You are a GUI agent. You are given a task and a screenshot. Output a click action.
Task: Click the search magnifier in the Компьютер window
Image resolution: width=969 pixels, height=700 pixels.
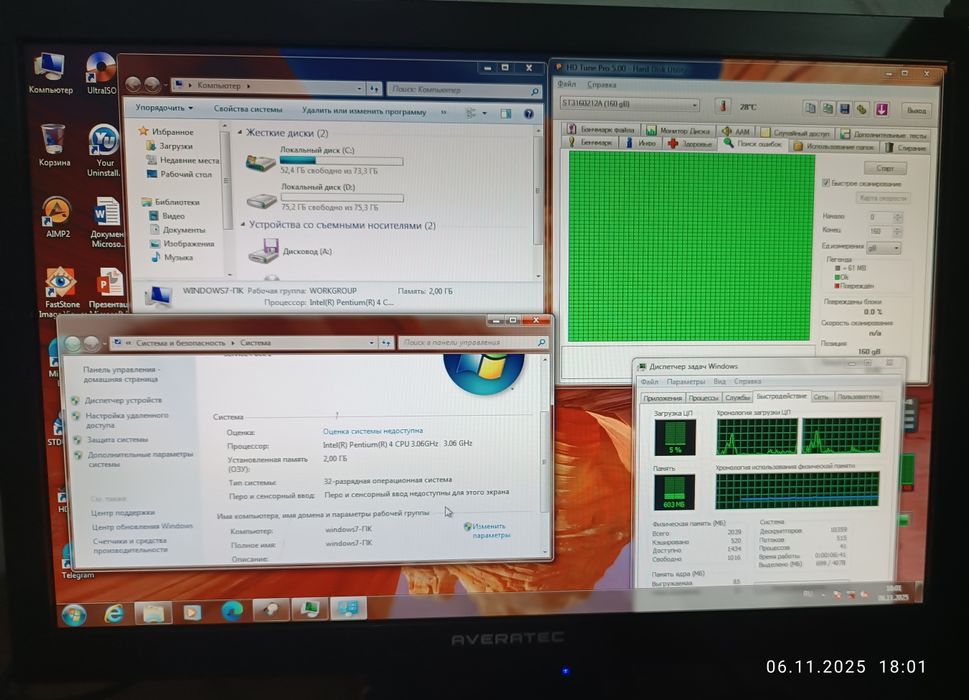pyautogui.click(x=534, y=91)
